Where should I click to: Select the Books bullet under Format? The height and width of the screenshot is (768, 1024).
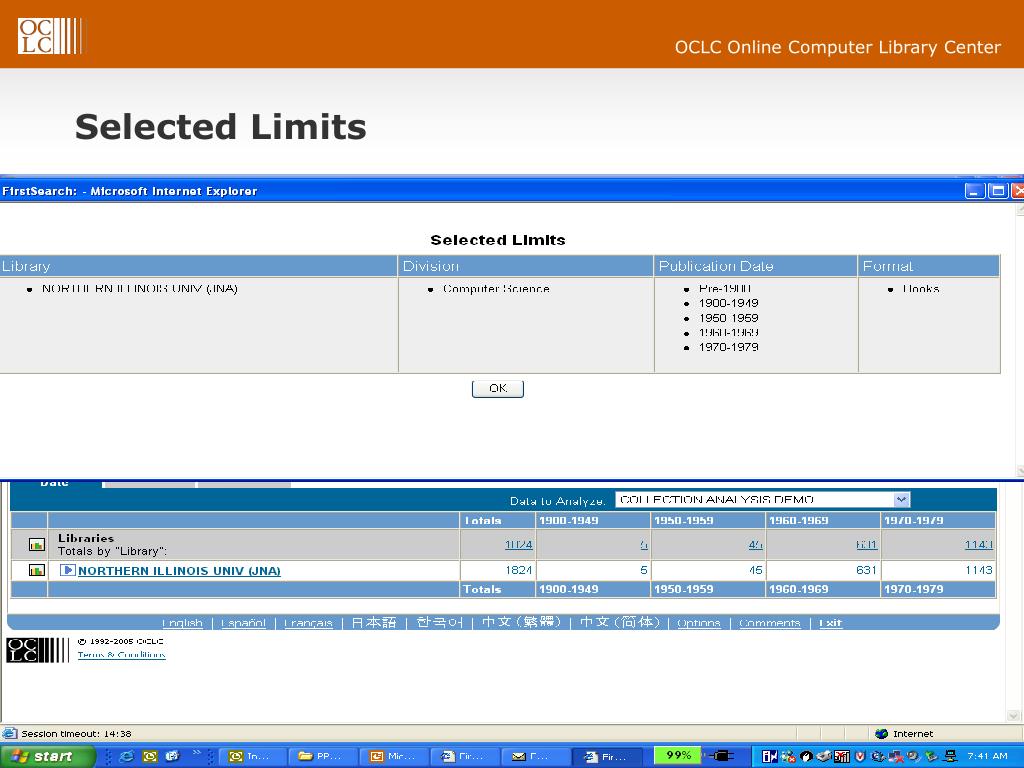tap(921, 289)
